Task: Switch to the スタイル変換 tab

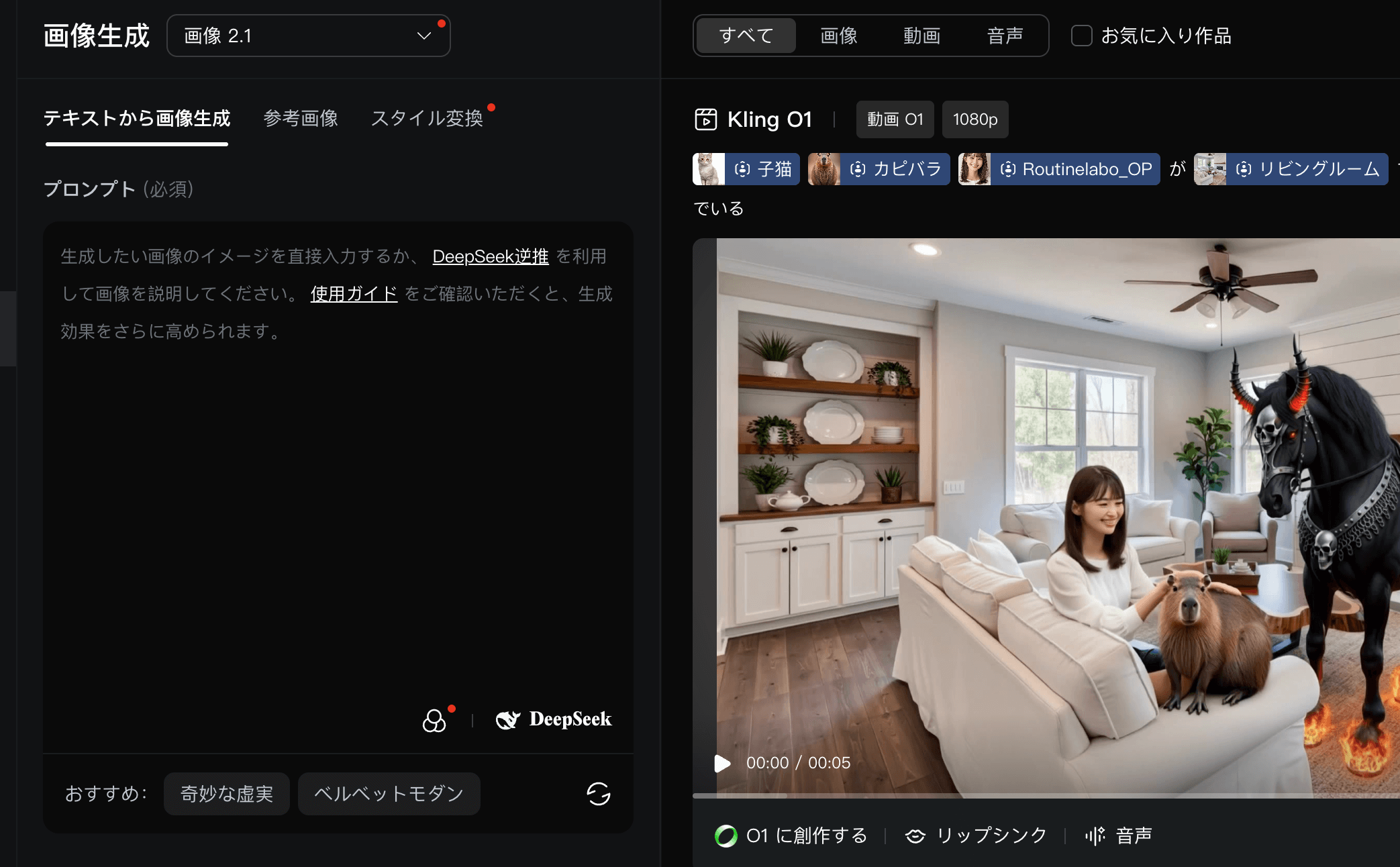Action: pos(427,118)
